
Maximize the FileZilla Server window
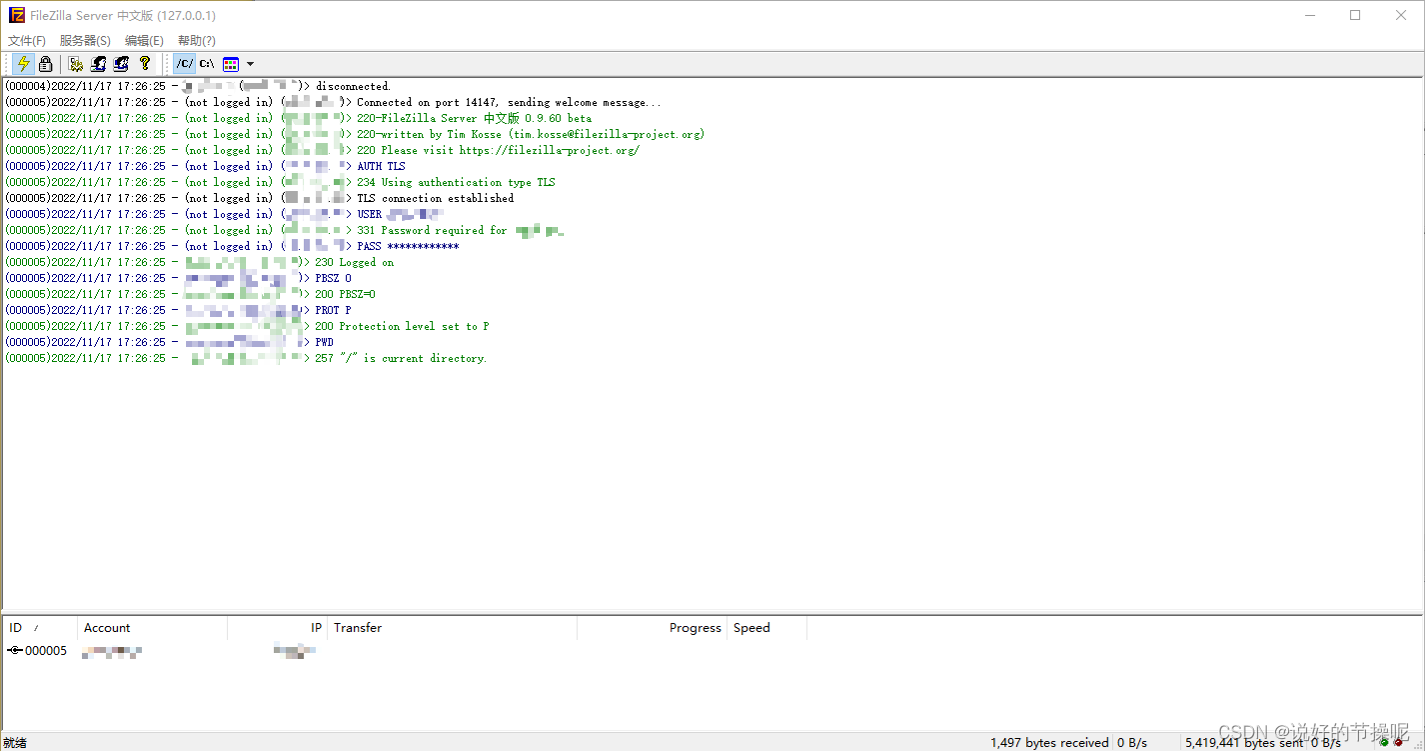(x=1355, y=15)
